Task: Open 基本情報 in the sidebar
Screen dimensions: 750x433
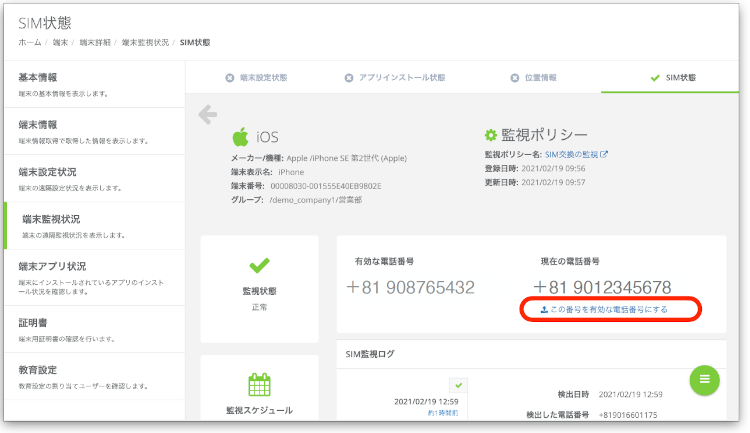Action: coord(94,84)
